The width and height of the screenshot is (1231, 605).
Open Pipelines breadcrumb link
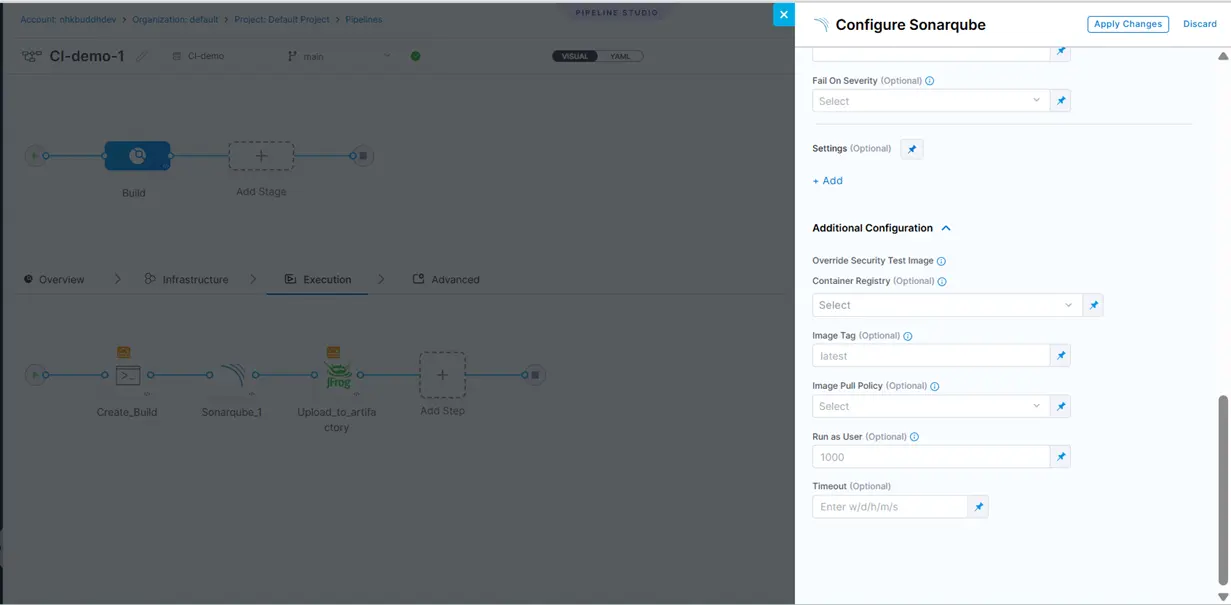click(x=363, y=20)
